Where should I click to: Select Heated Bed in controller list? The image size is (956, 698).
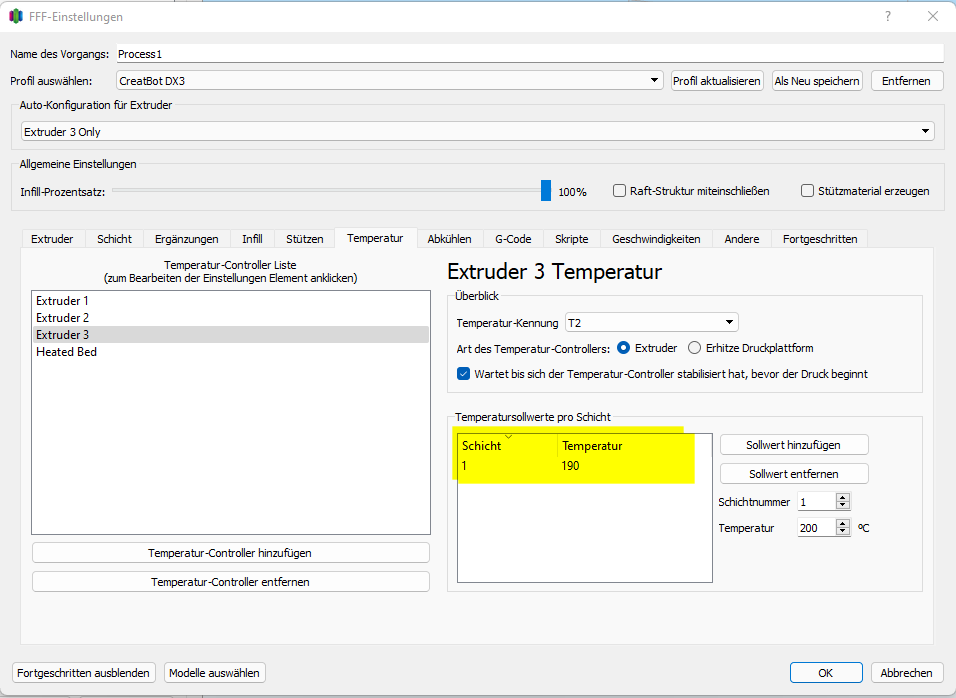click(x=230, y=352)
